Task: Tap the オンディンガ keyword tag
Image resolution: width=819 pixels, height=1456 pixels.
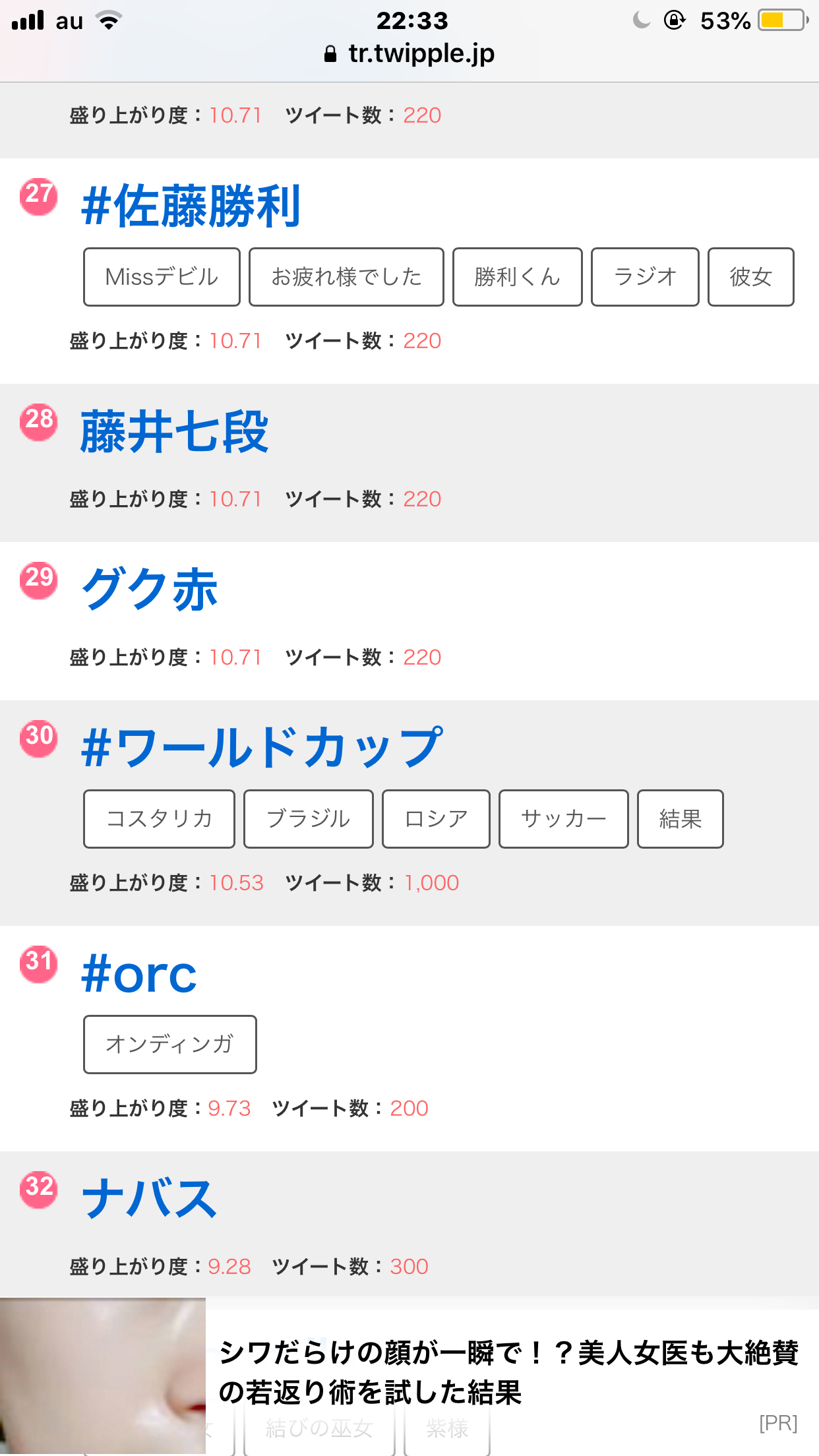Action: coord(169,1045)
